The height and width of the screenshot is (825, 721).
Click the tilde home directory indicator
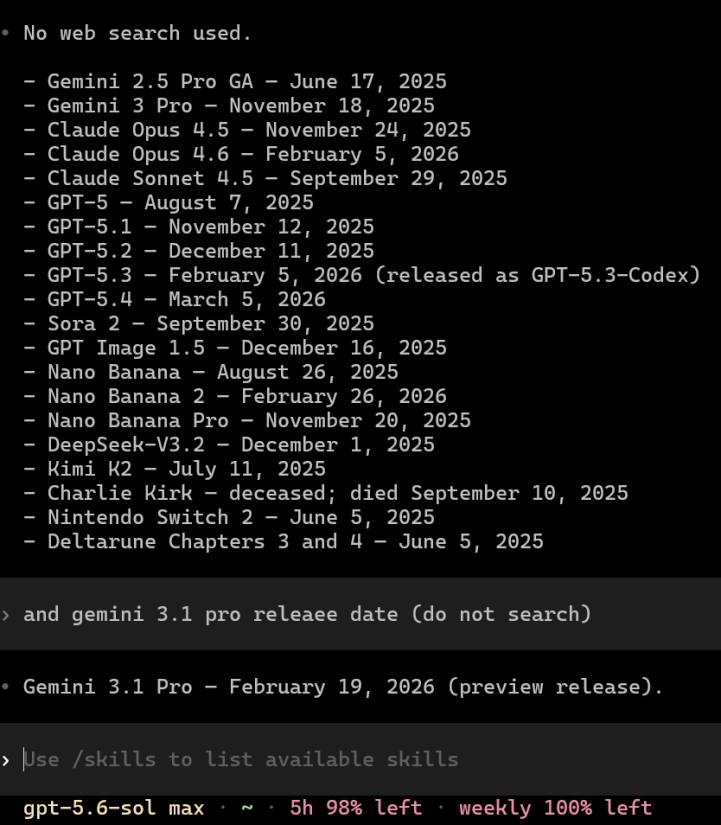pyautogui.click(x=247, y=807)
